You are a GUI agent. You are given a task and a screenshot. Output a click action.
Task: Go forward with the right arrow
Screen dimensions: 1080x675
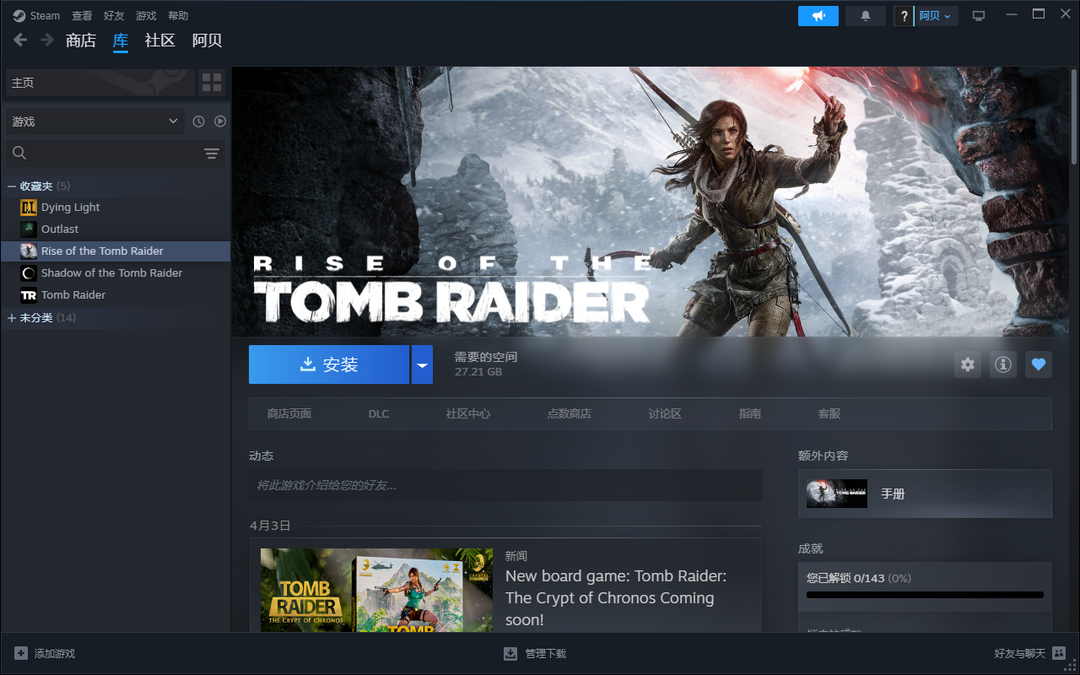click(x=47, y=40)
